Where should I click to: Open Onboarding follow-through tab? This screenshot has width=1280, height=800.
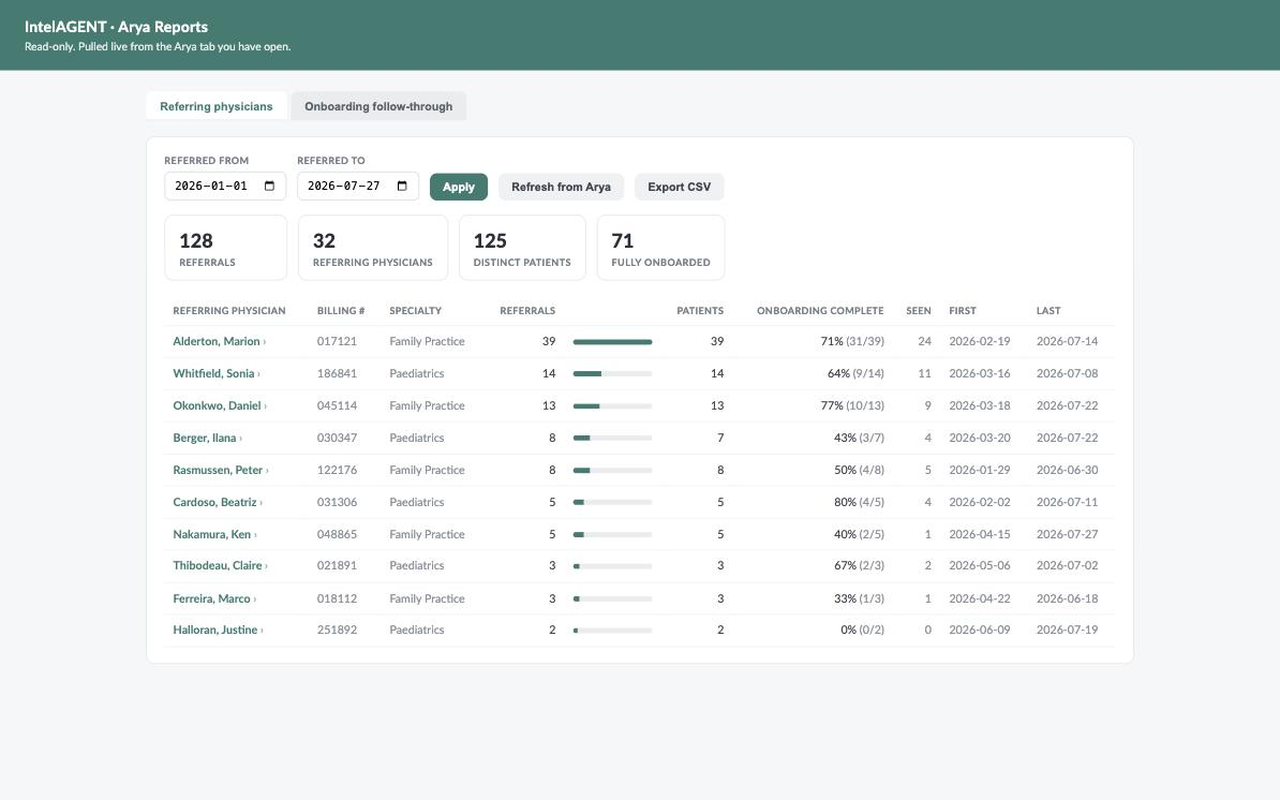coord(378,106)
